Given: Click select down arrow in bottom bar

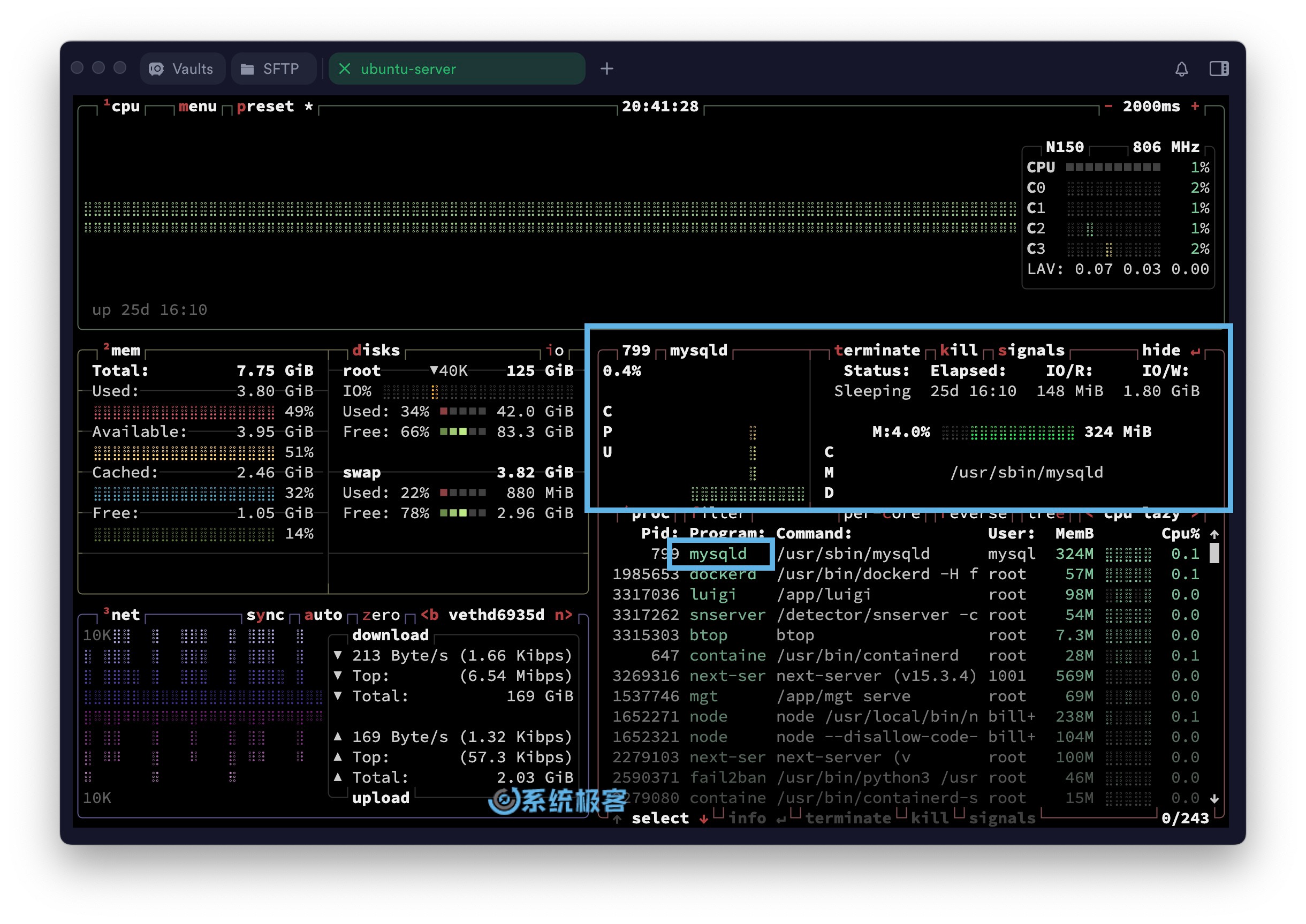Looking at the screenshot, I should click(x=704, y=818).
